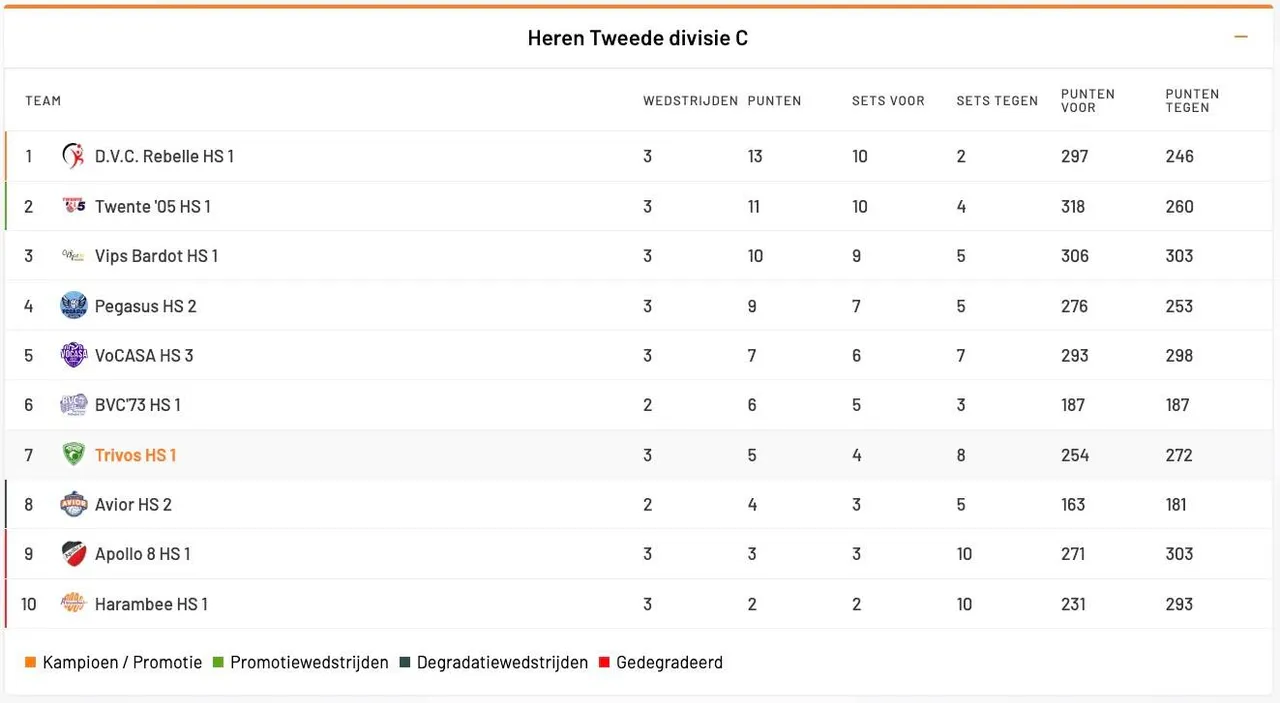Click the Harambee HS 1 team logo

[73, 603]
